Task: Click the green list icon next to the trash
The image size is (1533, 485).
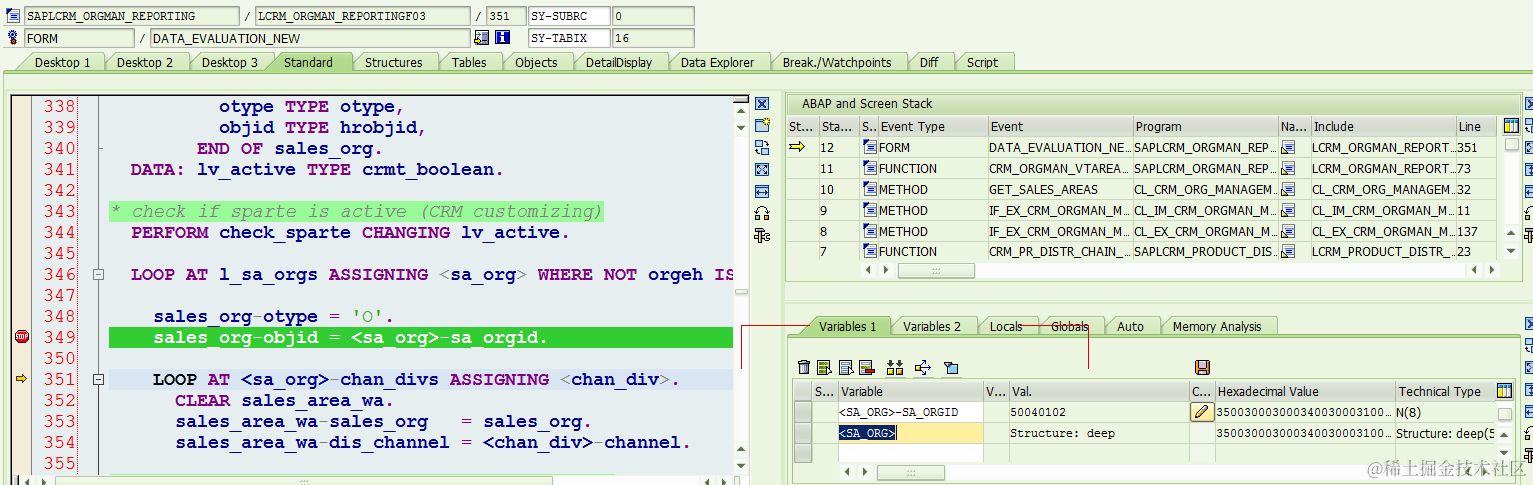Action: pos(824,368)
